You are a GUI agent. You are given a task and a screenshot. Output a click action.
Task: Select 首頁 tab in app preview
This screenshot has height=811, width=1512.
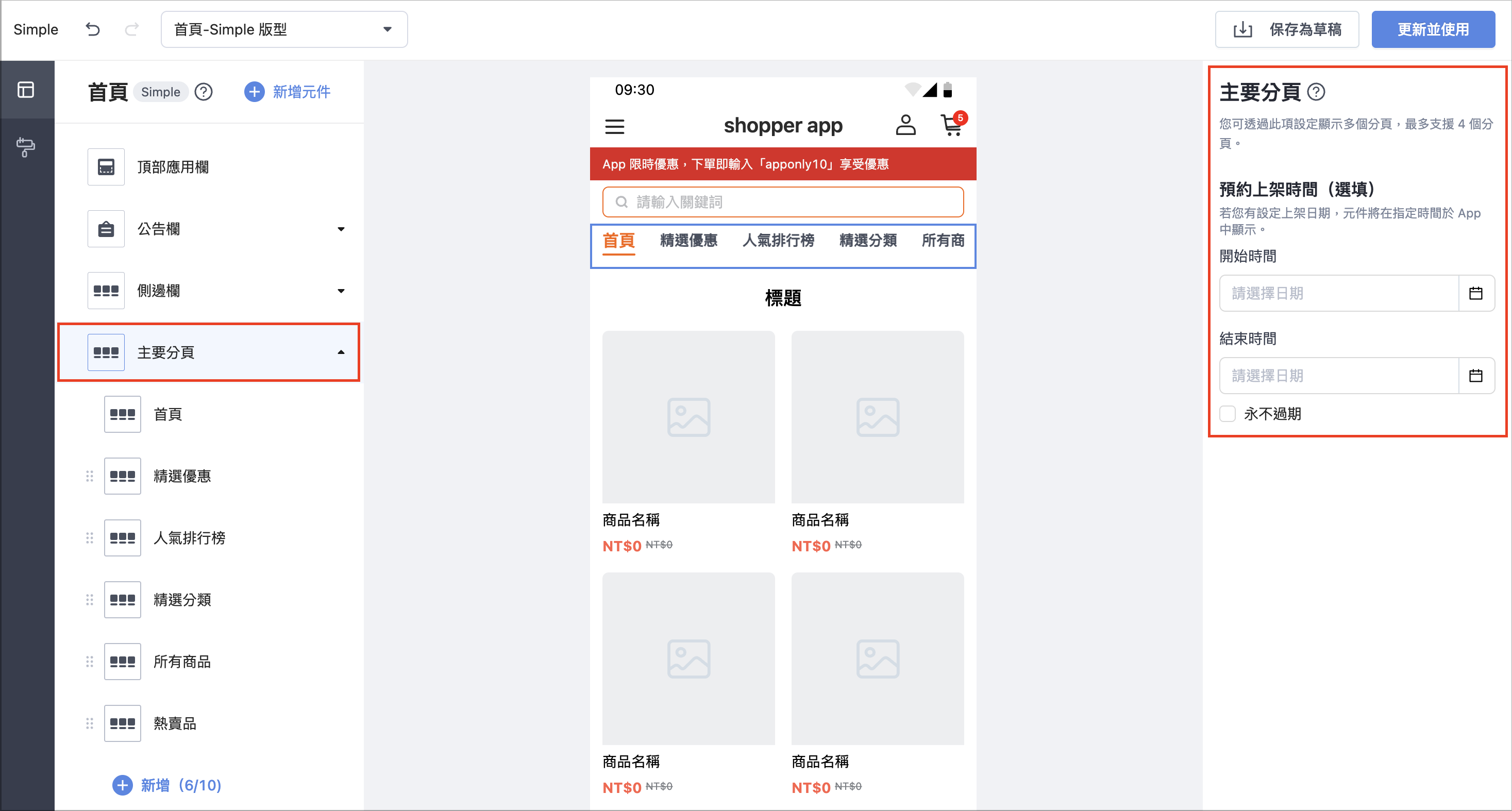[618, 241]
